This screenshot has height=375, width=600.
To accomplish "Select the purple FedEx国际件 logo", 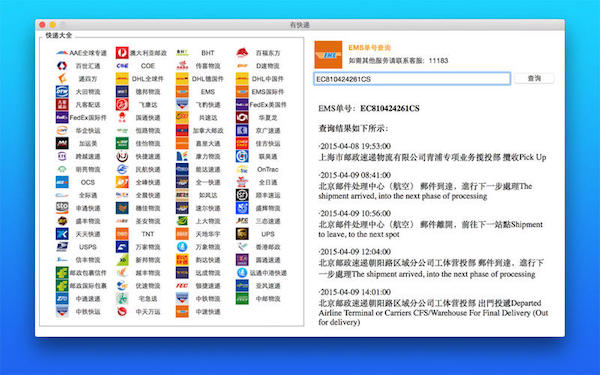I will 62,117.
